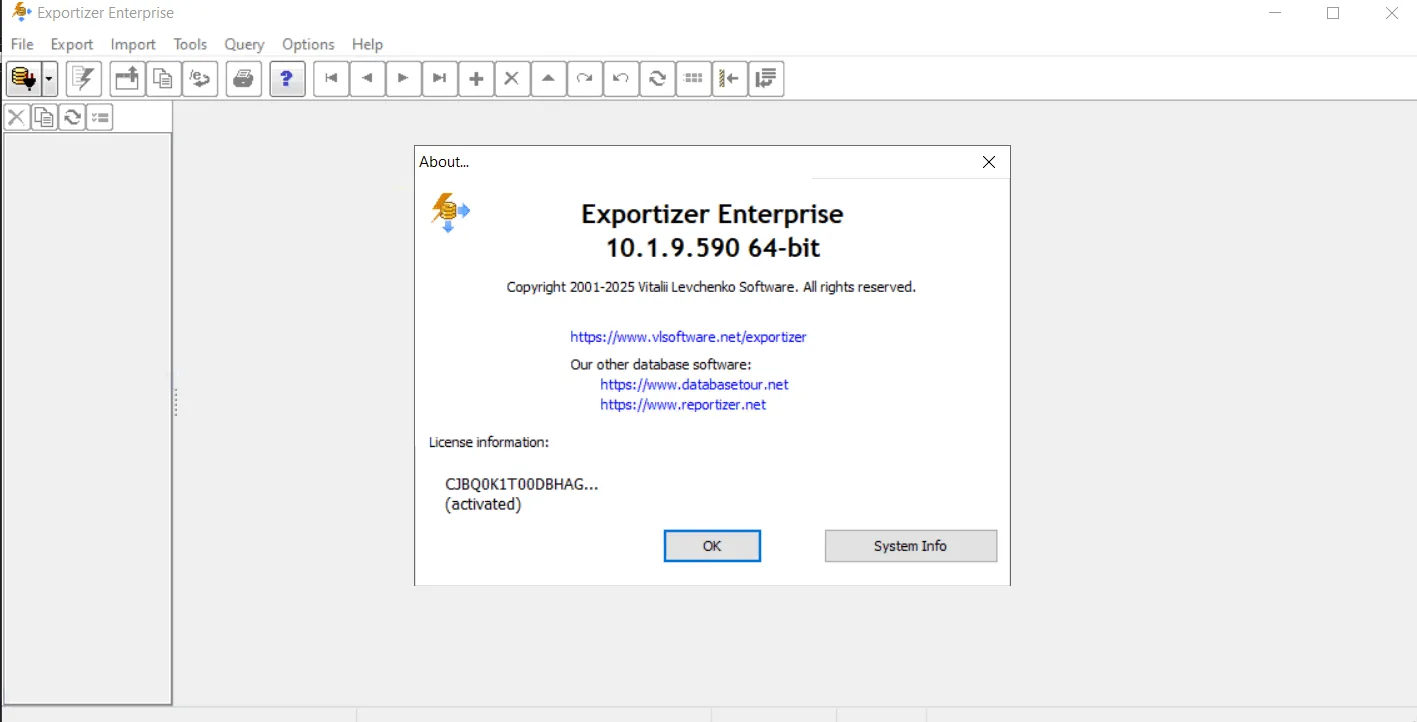
Task: Click the open database icon in toolbar
Action: [x=24, y=78]
